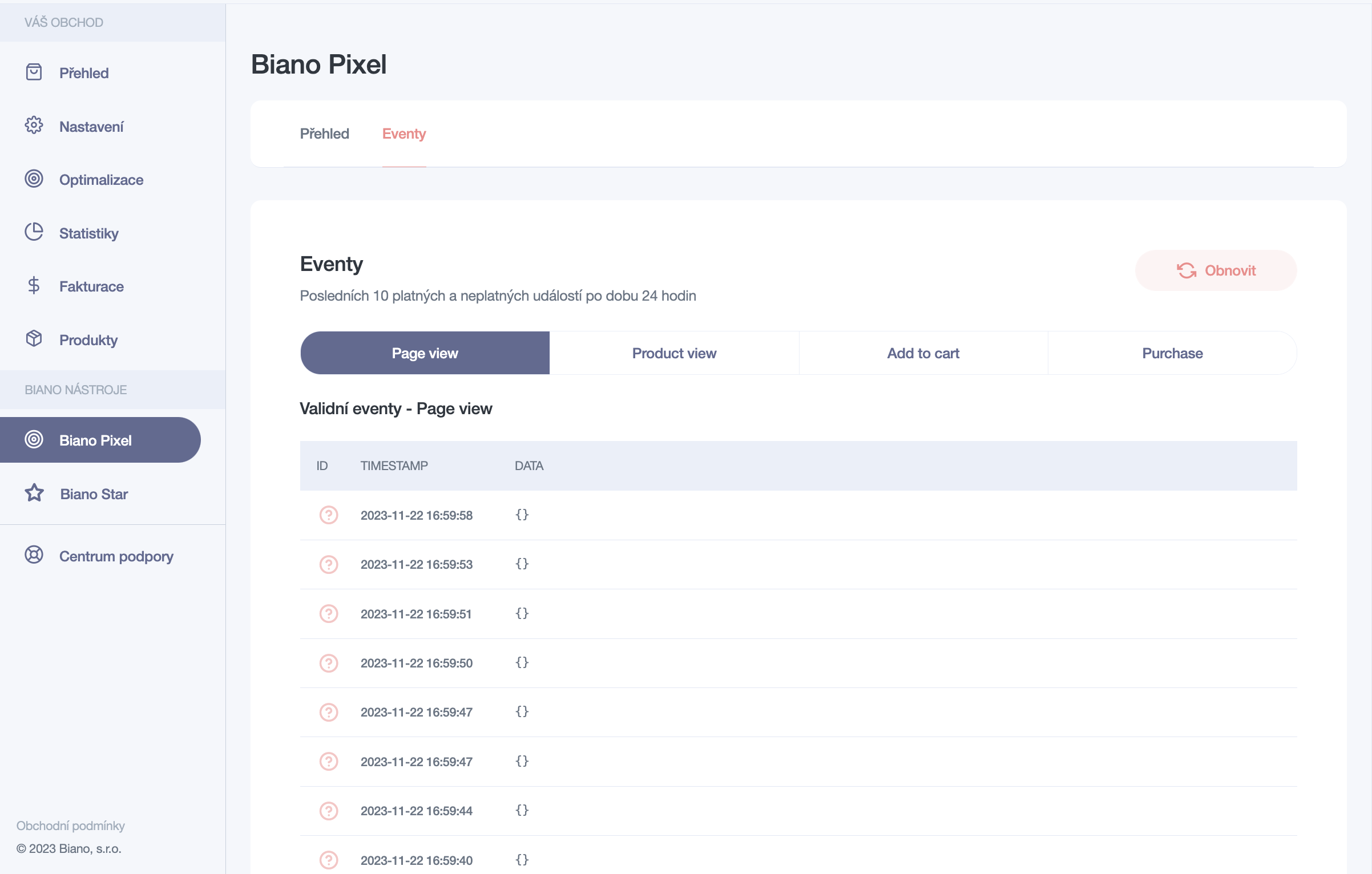
Task: Switch to Product view events
Action: tap(674, 353)
